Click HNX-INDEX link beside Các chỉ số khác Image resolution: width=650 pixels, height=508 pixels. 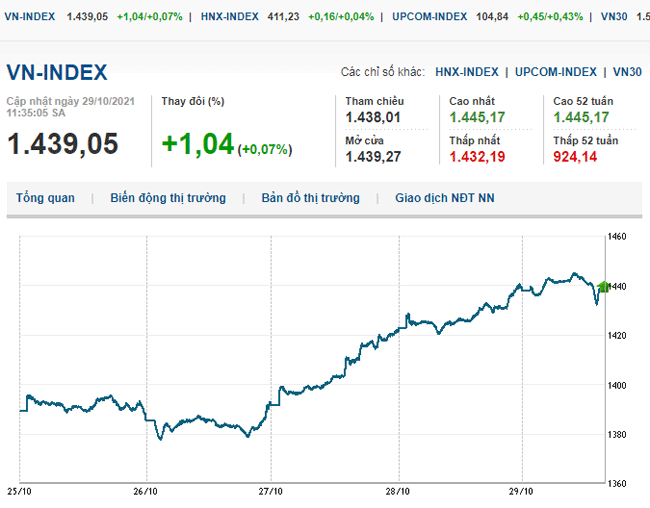tap(466, 72)
